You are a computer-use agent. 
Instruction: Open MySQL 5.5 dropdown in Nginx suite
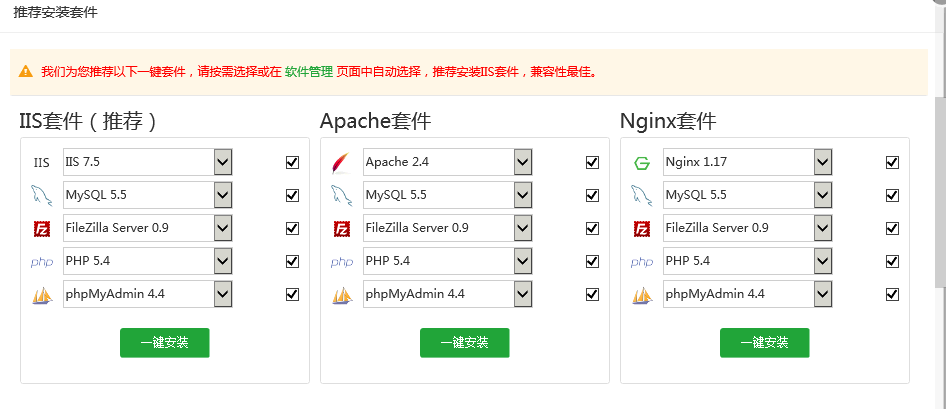[x=748, y=195]
